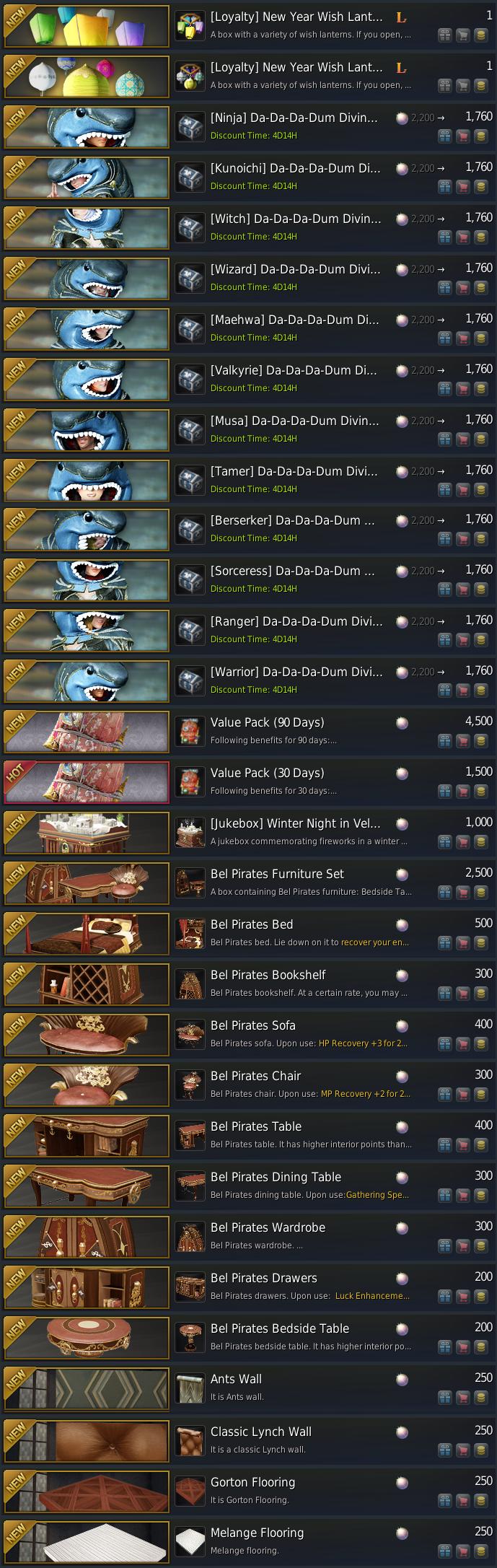Select the HOT Value Pack banner thumbnail

click(x=87, y=783)
